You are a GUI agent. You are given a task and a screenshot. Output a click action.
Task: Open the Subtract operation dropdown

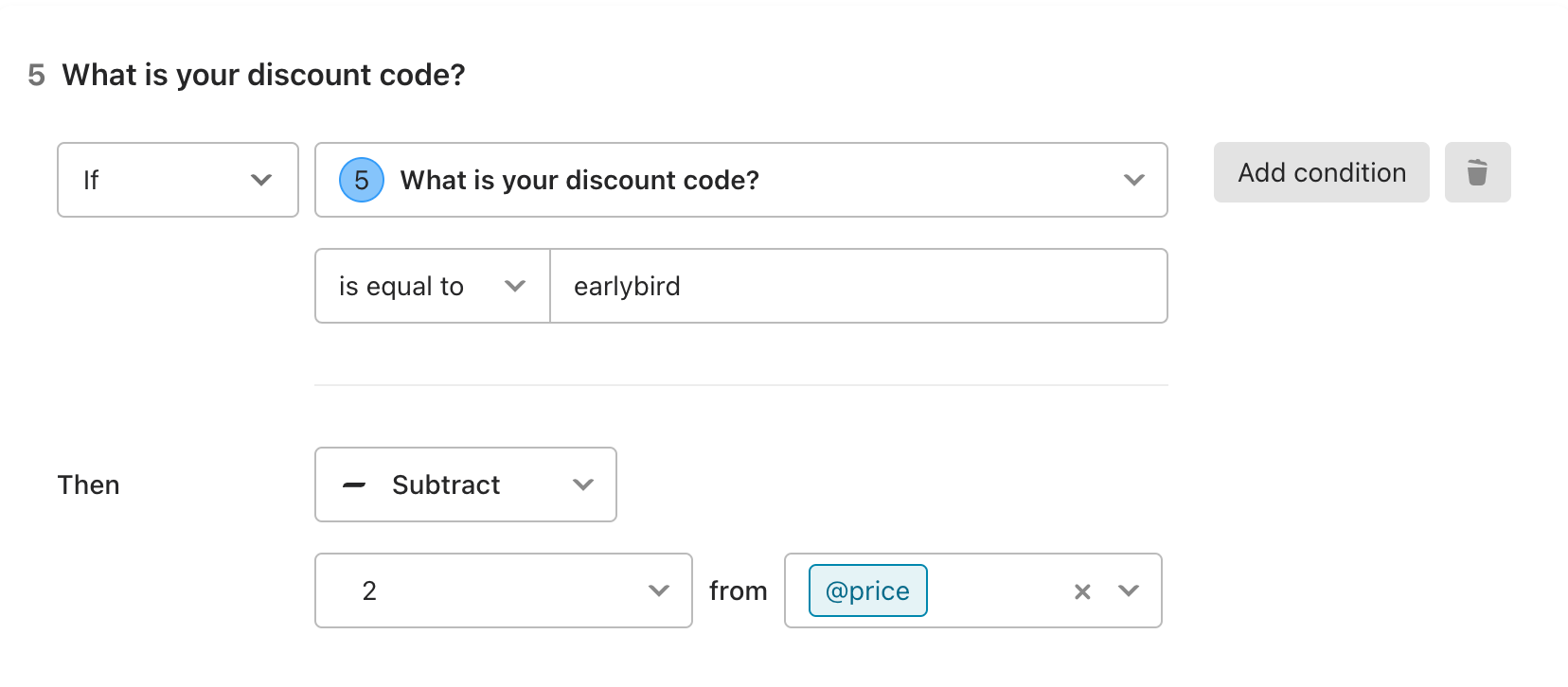point(466,484)
